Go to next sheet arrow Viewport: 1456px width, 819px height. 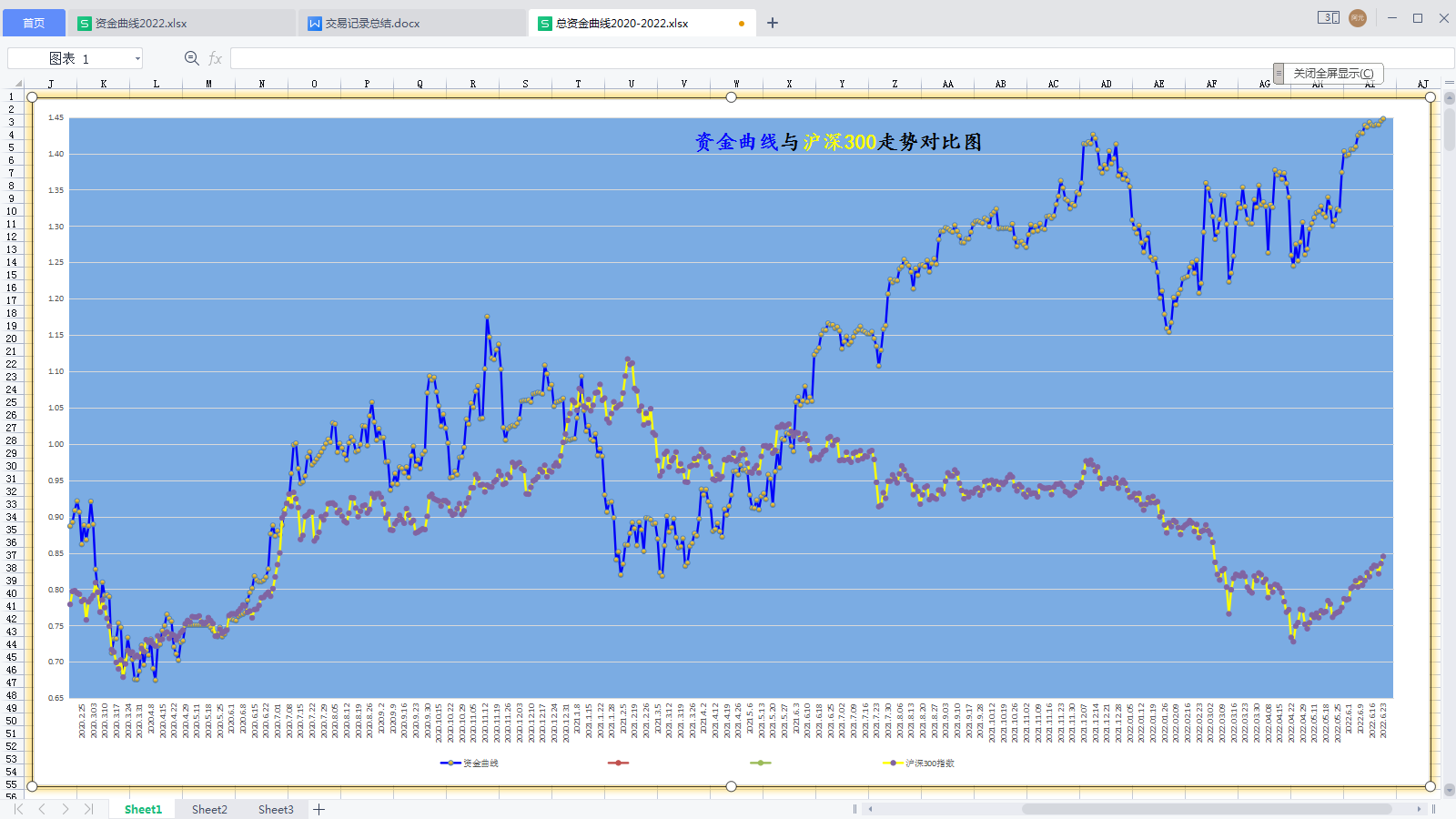[66, 809]
